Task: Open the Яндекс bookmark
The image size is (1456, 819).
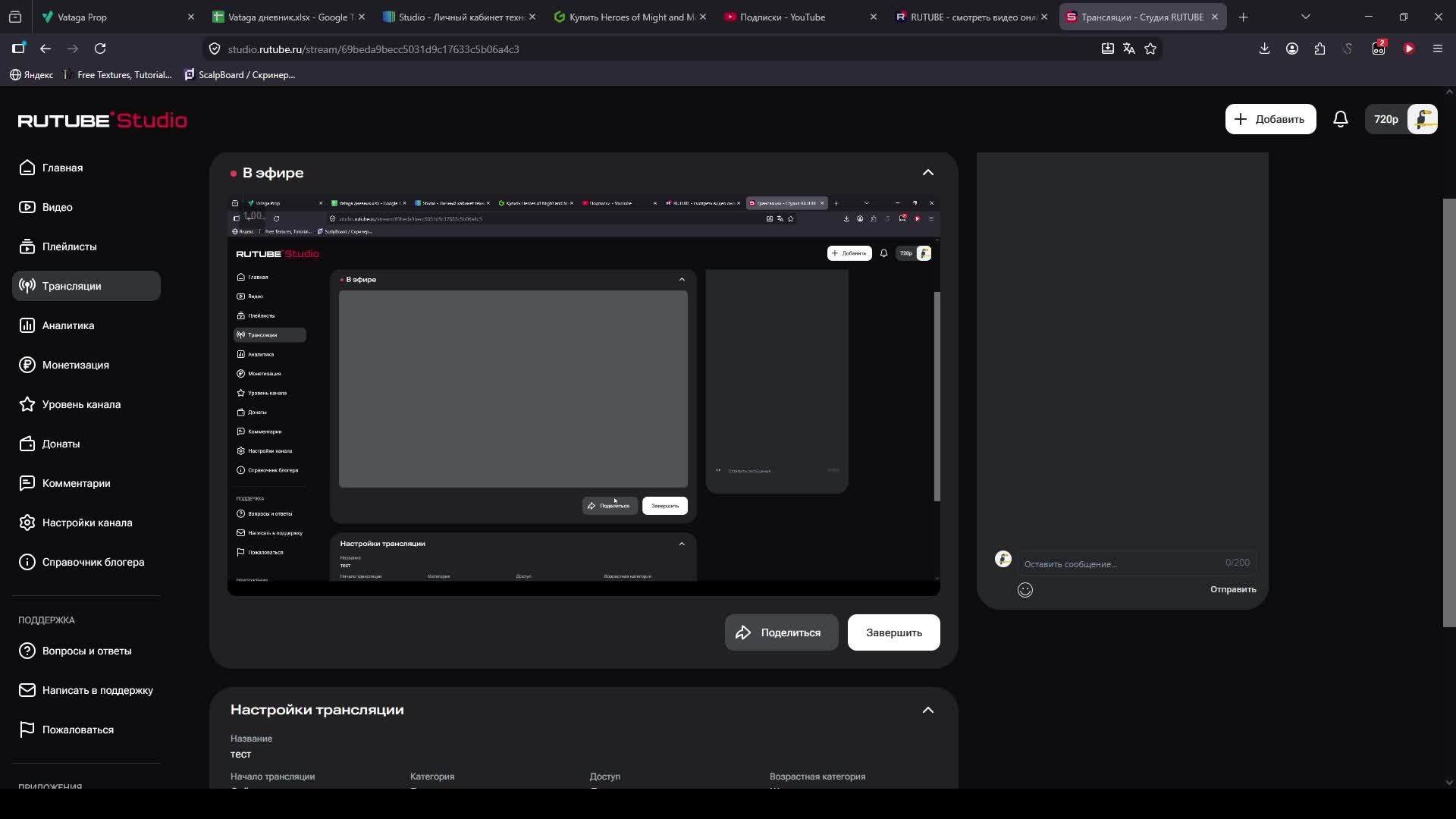Action: 32,74
